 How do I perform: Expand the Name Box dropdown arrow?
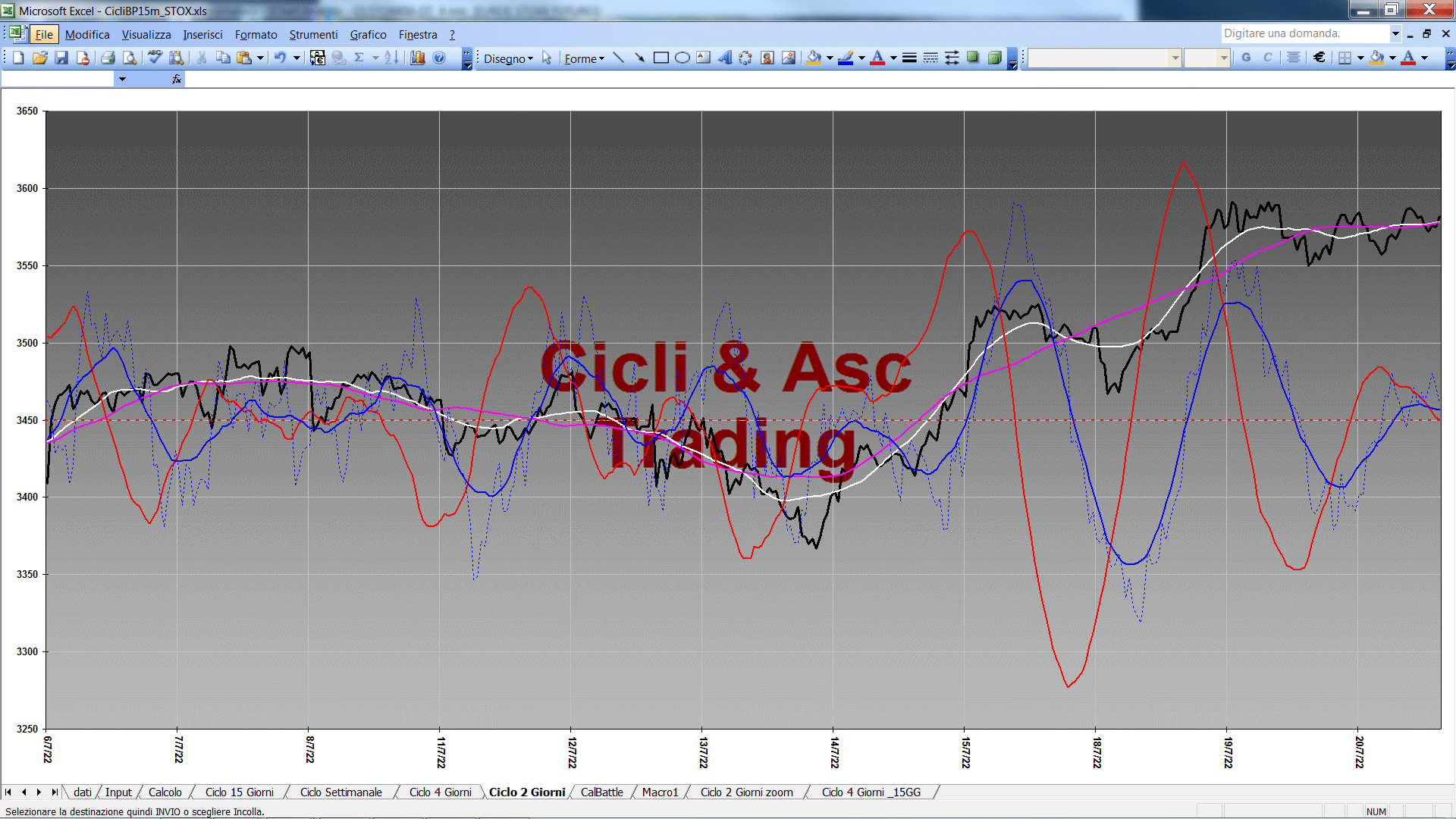point(122,79)
